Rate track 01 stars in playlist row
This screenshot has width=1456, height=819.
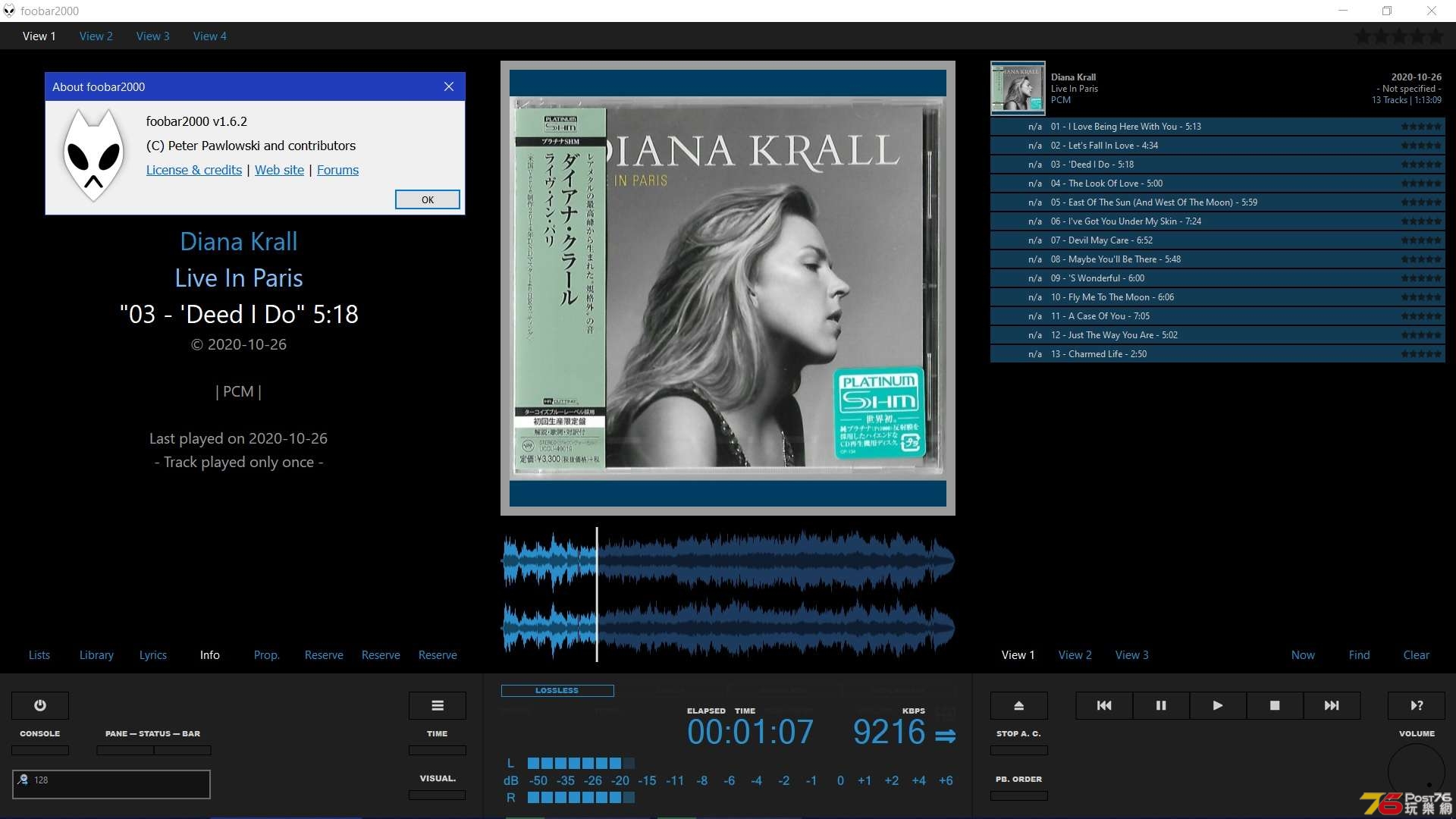pos(1421,127)
